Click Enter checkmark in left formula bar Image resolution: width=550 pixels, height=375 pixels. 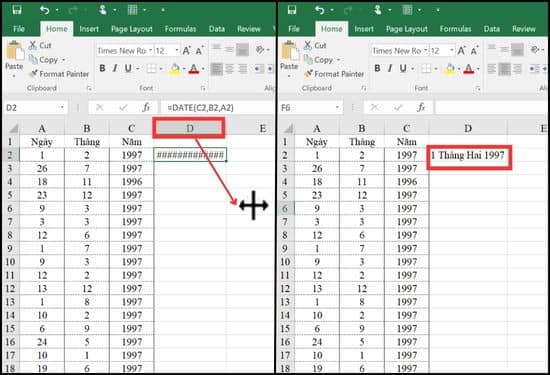tap(123, 107)
